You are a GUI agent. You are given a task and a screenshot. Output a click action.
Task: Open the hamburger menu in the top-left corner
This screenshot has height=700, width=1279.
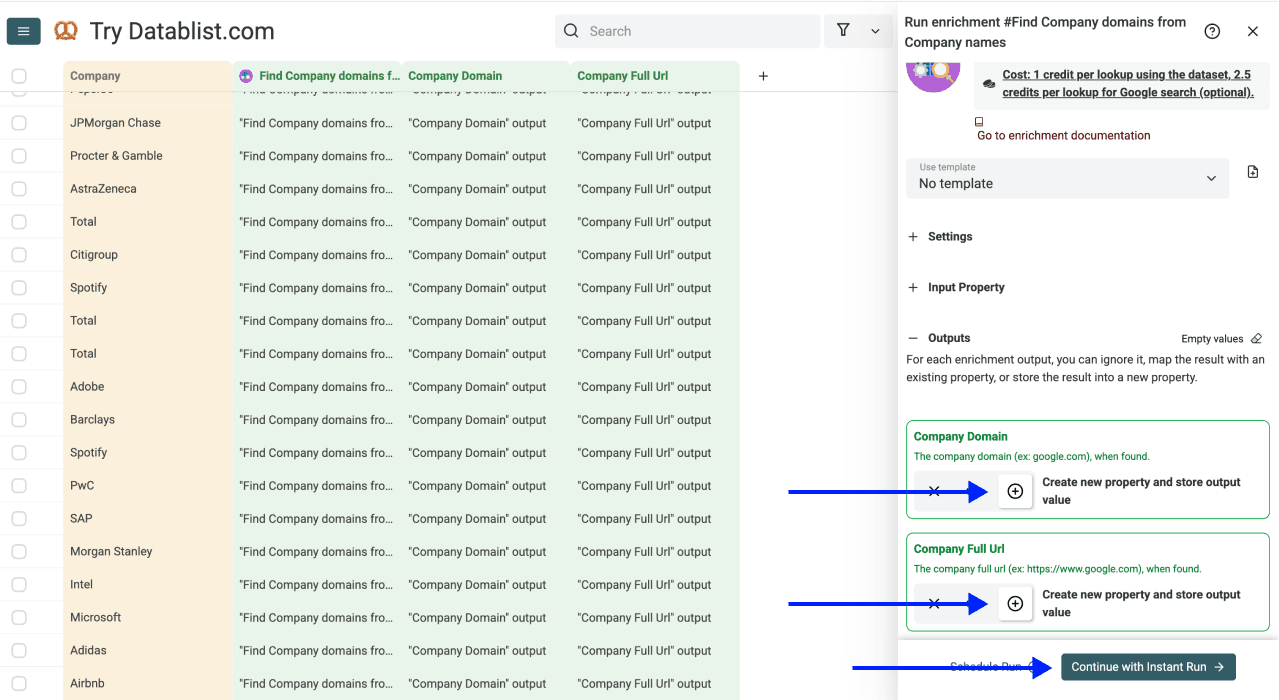(x=23, y=30)
